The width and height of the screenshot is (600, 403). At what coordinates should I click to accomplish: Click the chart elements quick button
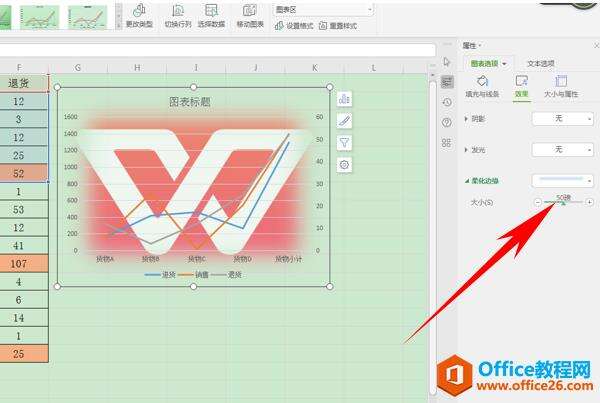point(344,99)
